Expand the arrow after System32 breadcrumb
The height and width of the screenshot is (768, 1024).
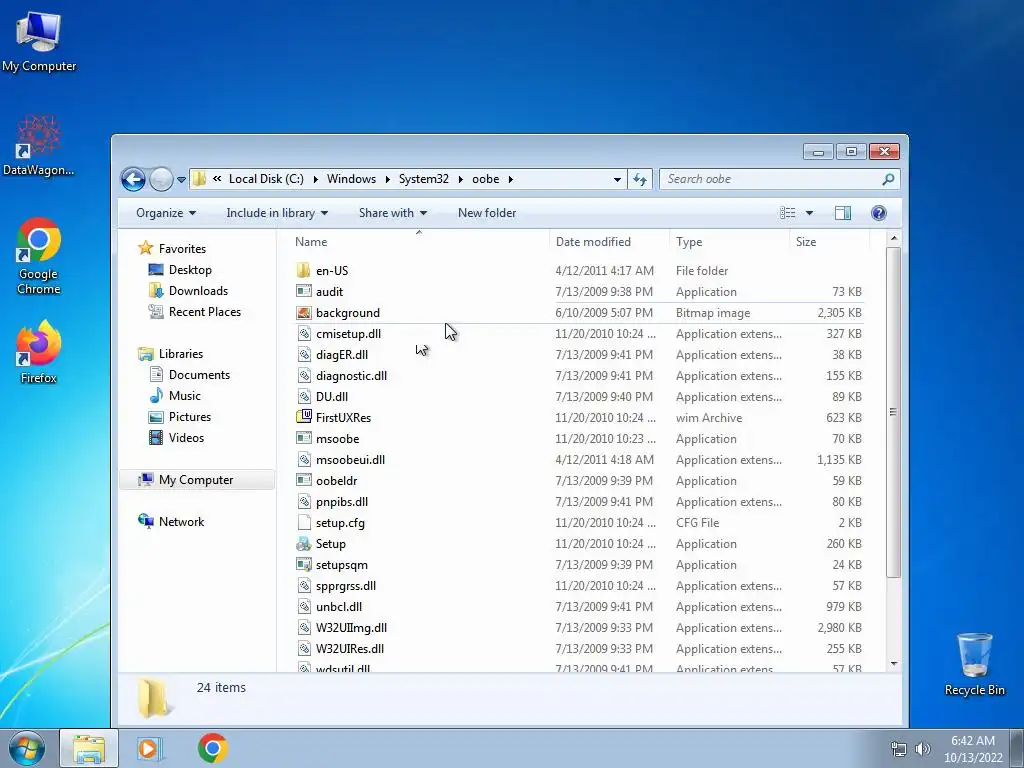460,180
